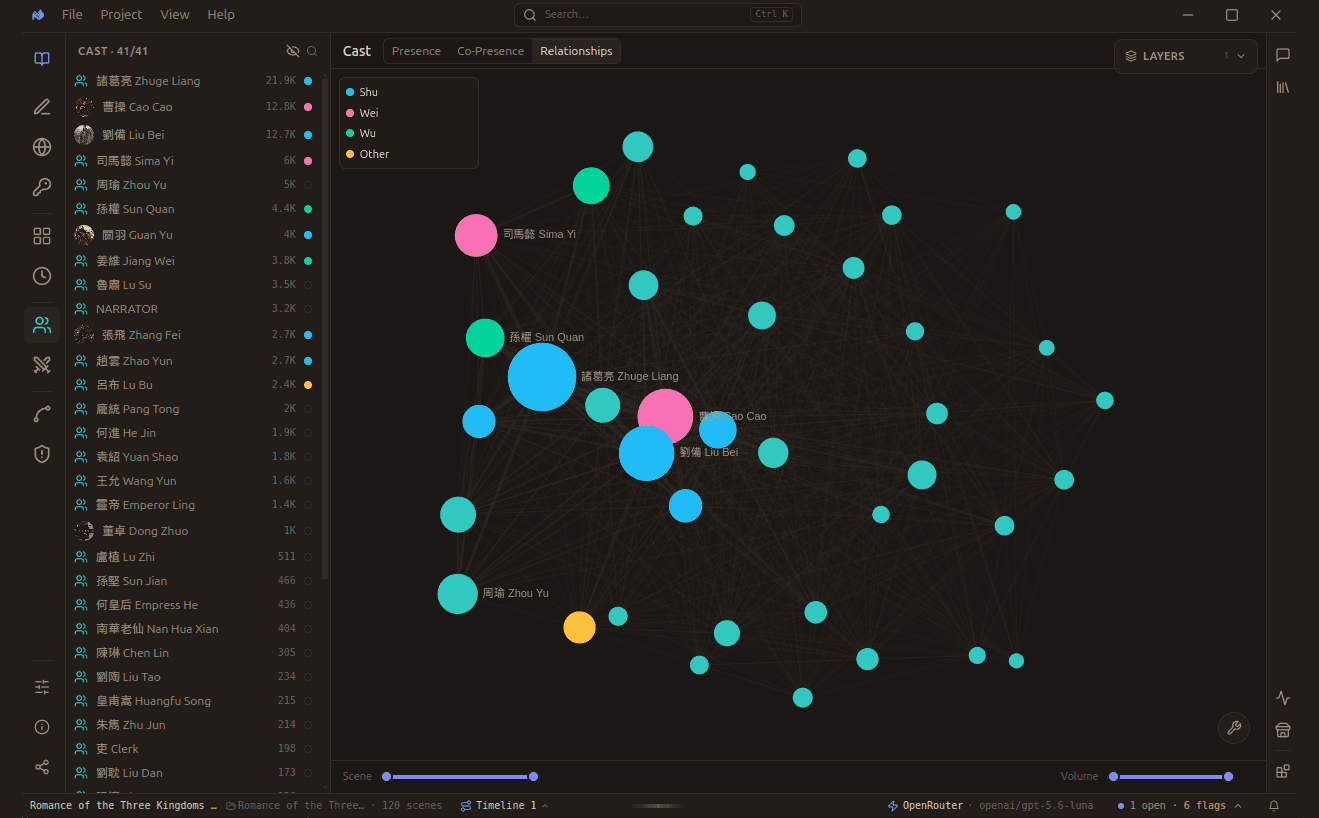Open the Project menu
The image size is (1319, 818).
121,15
